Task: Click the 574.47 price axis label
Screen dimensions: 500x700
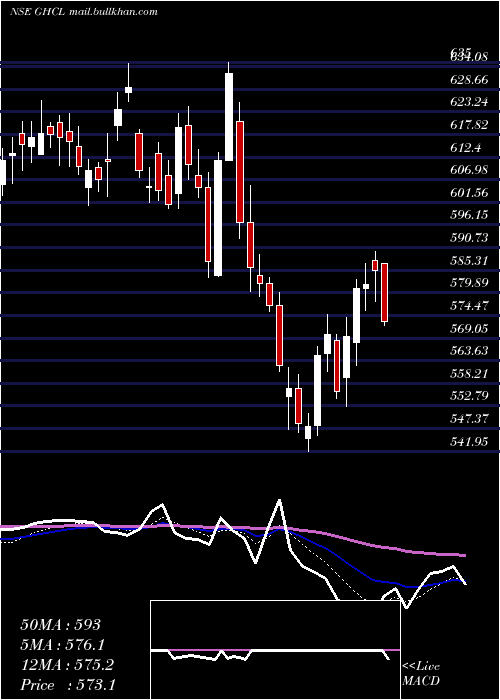Action: pyautogui.click(x=469, y=306)
